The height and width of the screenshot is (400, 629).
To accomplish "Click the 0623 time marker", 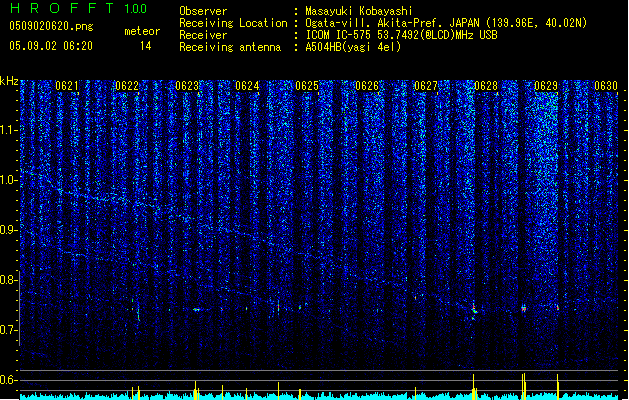I will pos(187,86).
